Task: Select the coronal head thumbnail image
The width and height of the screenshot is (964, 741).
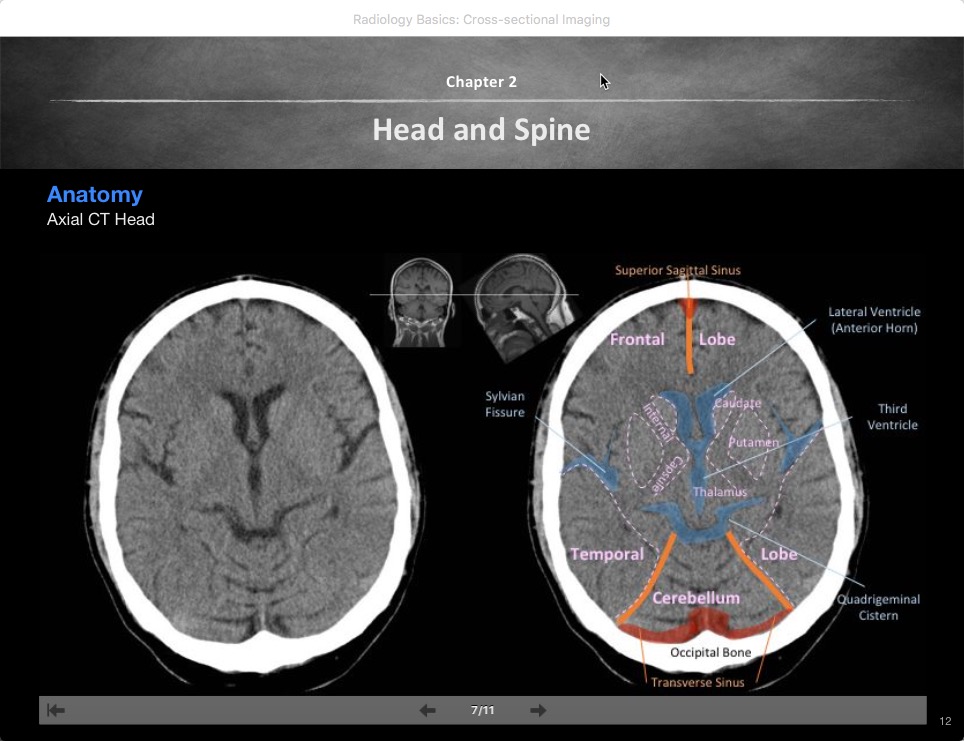Action: click(x=424, y=300)
